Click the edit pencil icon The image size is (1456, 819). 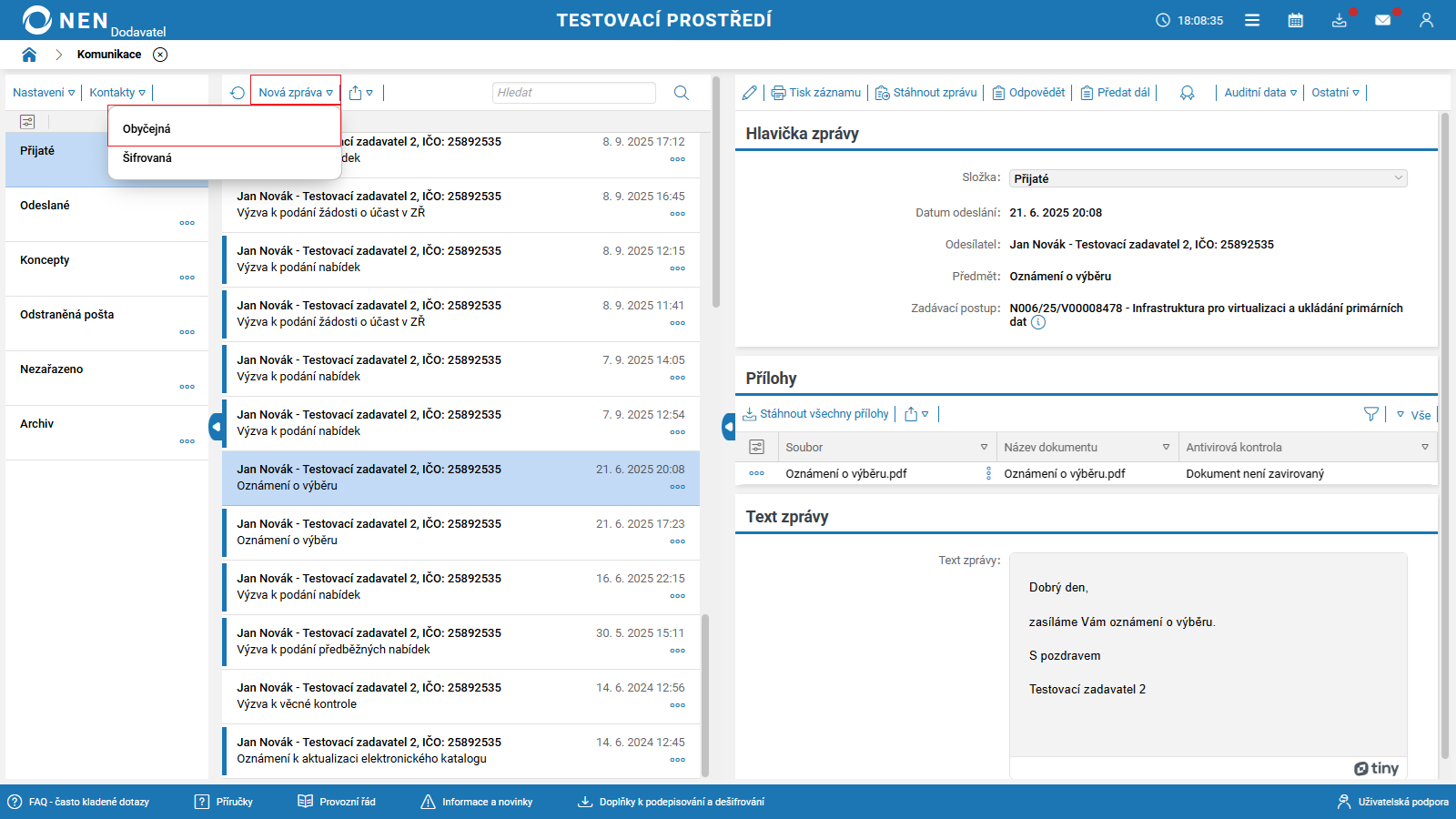(x=750, y=93)
